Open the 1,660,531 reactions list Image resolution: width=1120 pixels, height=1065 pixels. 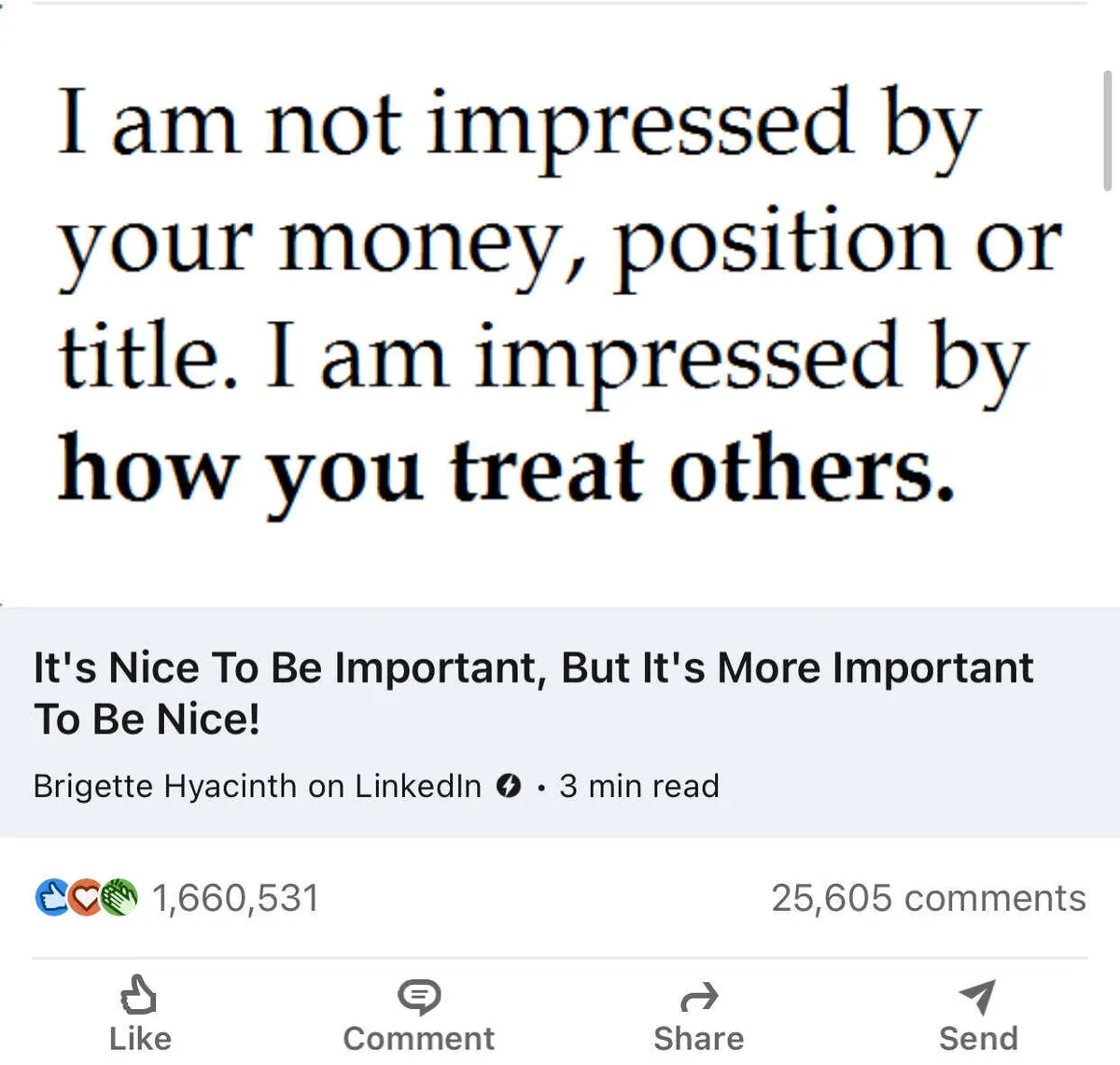[235, 898]
